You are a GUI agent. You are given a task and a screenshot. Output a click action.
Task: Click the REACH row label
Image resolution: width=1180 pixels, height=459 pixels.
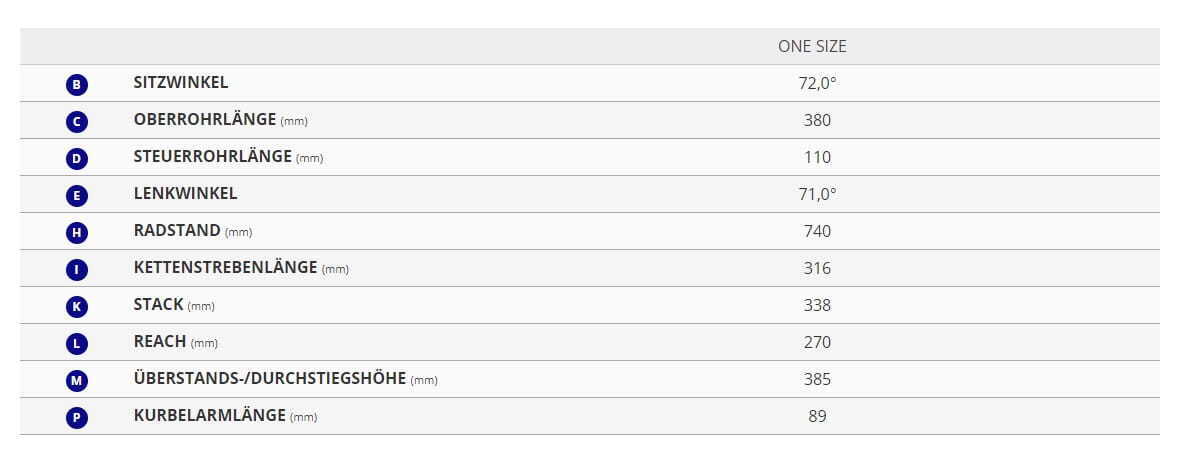click(x=160, y=342)
